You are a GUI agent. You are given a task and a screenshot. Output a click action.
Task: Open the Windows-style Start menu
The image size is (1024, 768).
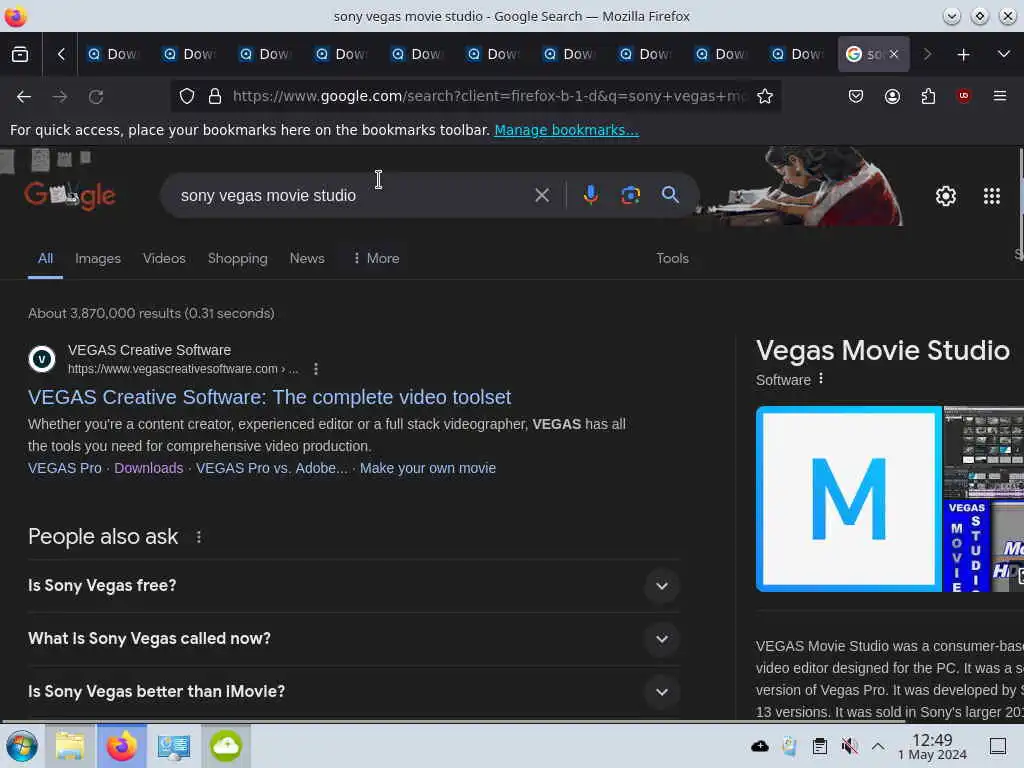(x=22, y=746)
